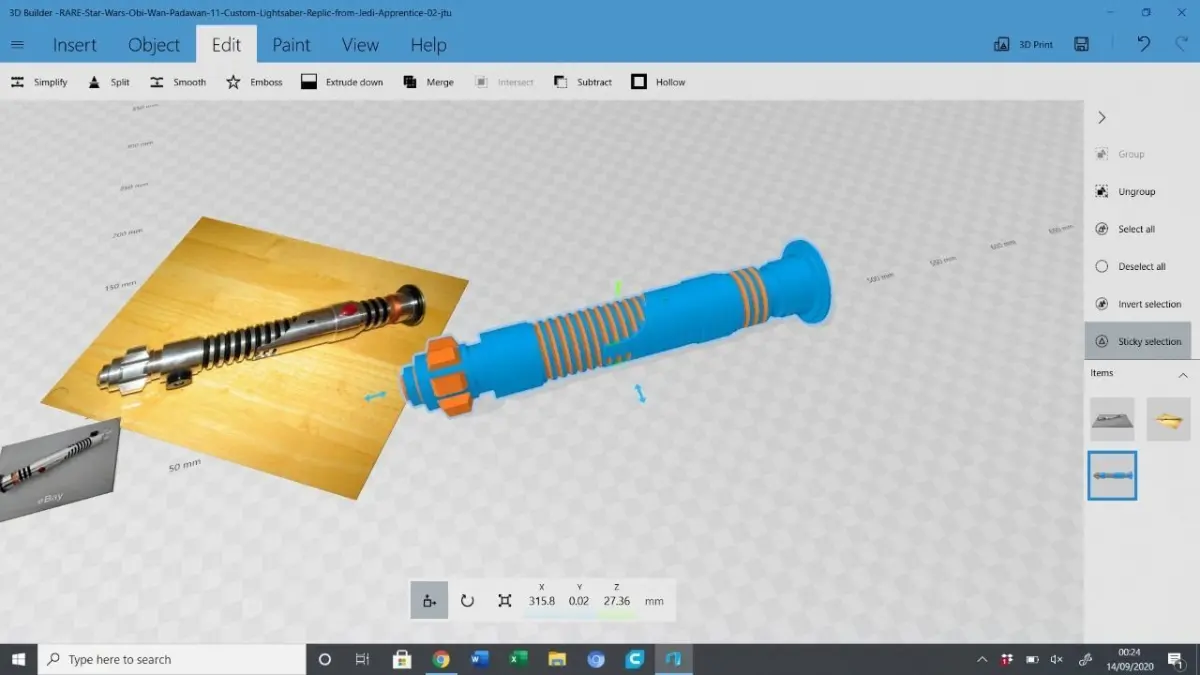Edit the X value 315.8
1200x675 pixels.
click(542, 601)
